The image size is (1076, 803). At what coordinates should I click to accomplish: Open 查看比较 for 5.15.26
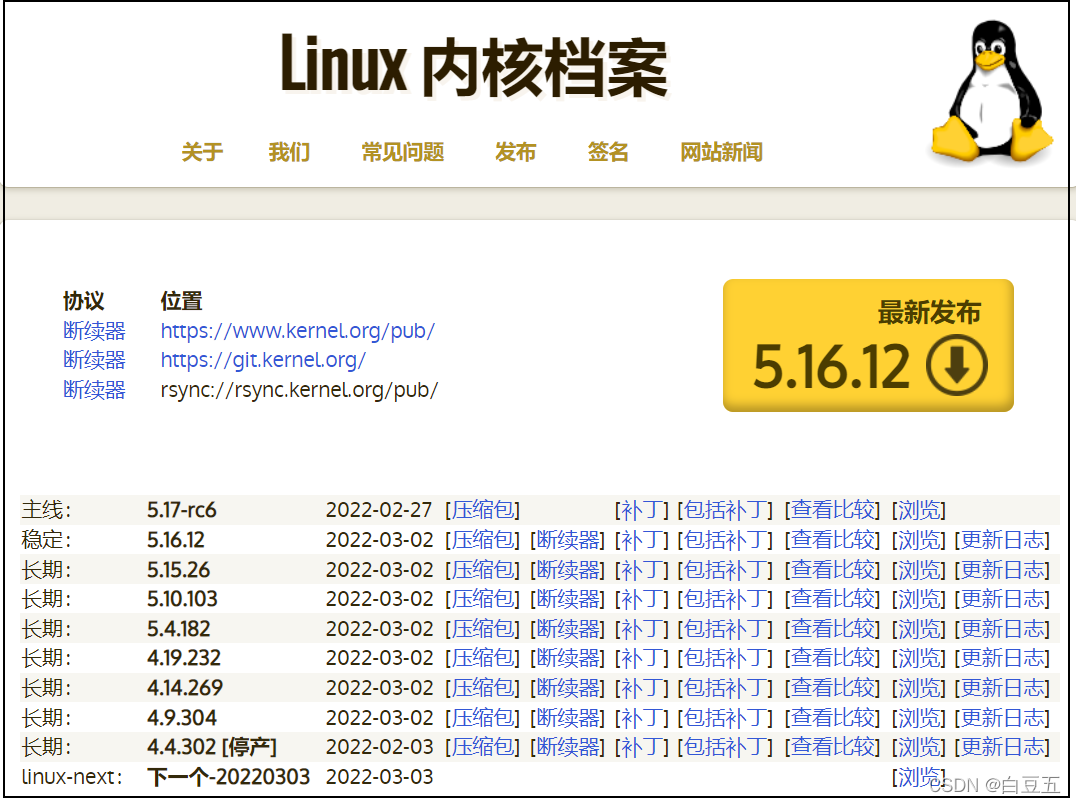click(832, 570)
